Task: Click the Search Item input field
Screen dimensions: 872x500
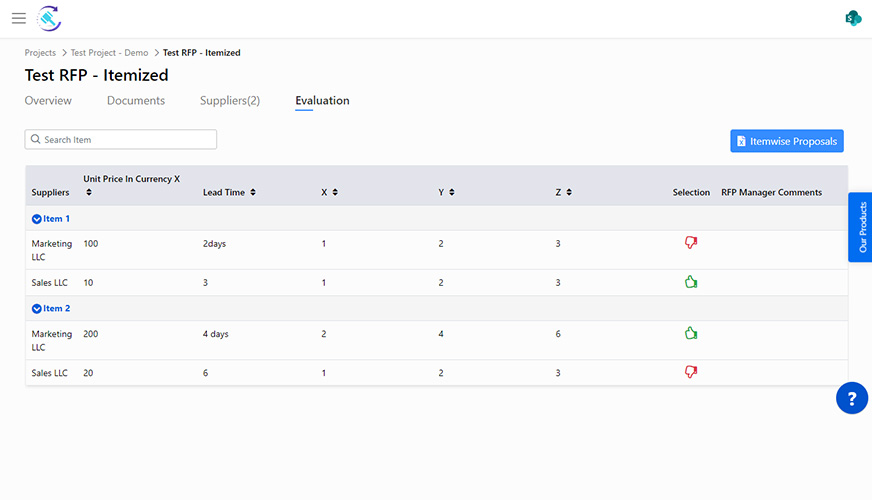Action: 121,140
